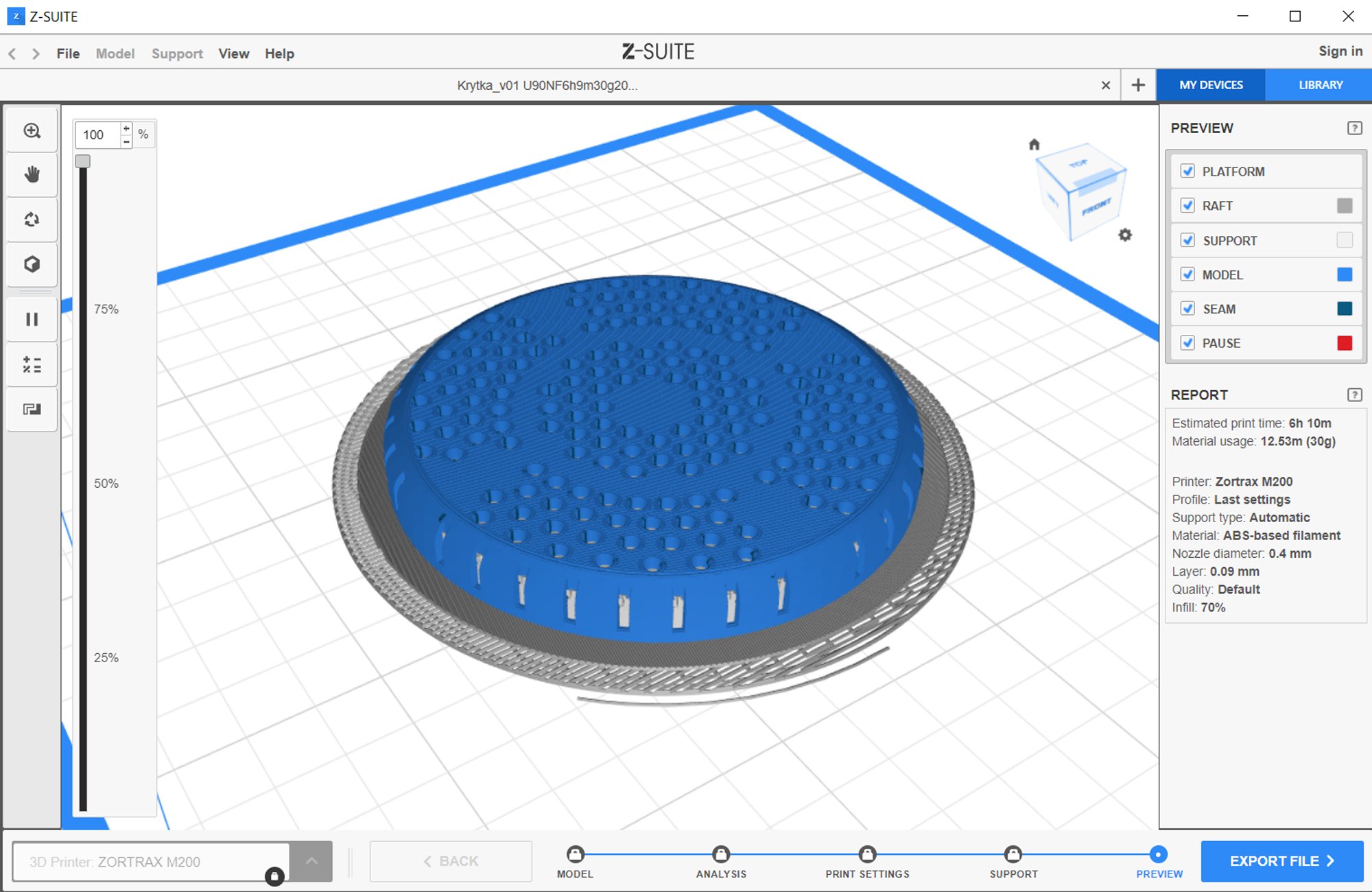This screenshot has height=892, width=1372.
Task: Click the layer slider handle
Action: click(82, 161)
